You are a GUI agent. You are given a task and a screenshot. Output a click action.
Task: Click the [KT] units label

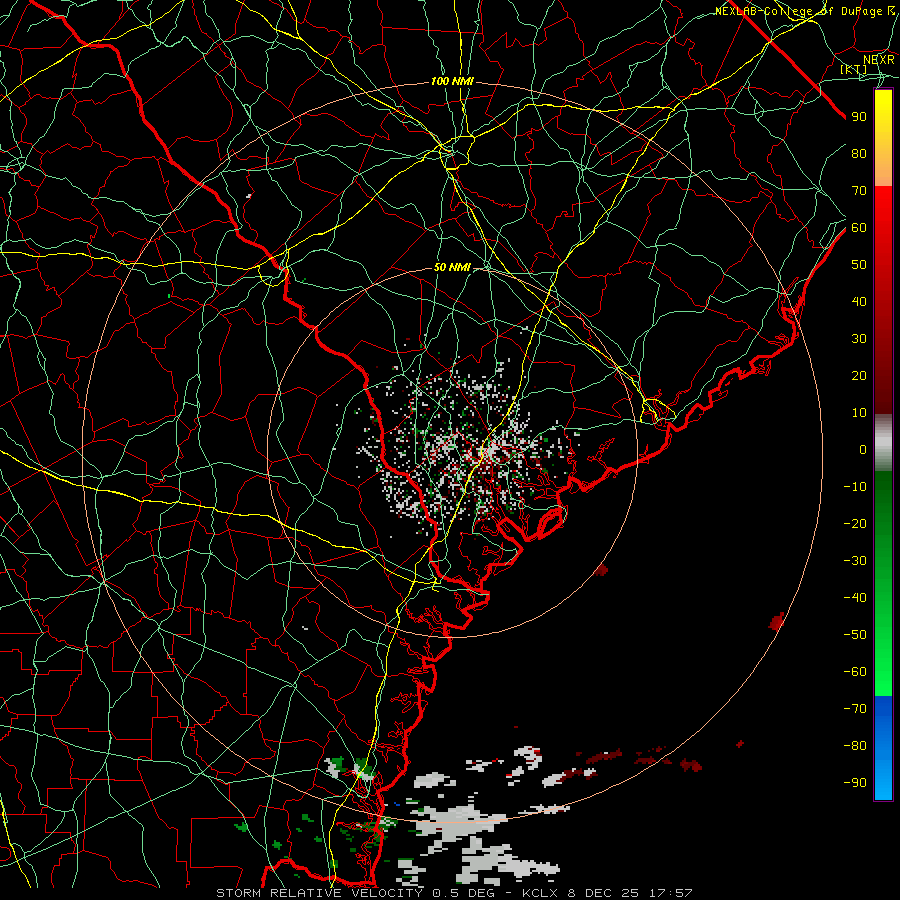[x=854, y=69]
